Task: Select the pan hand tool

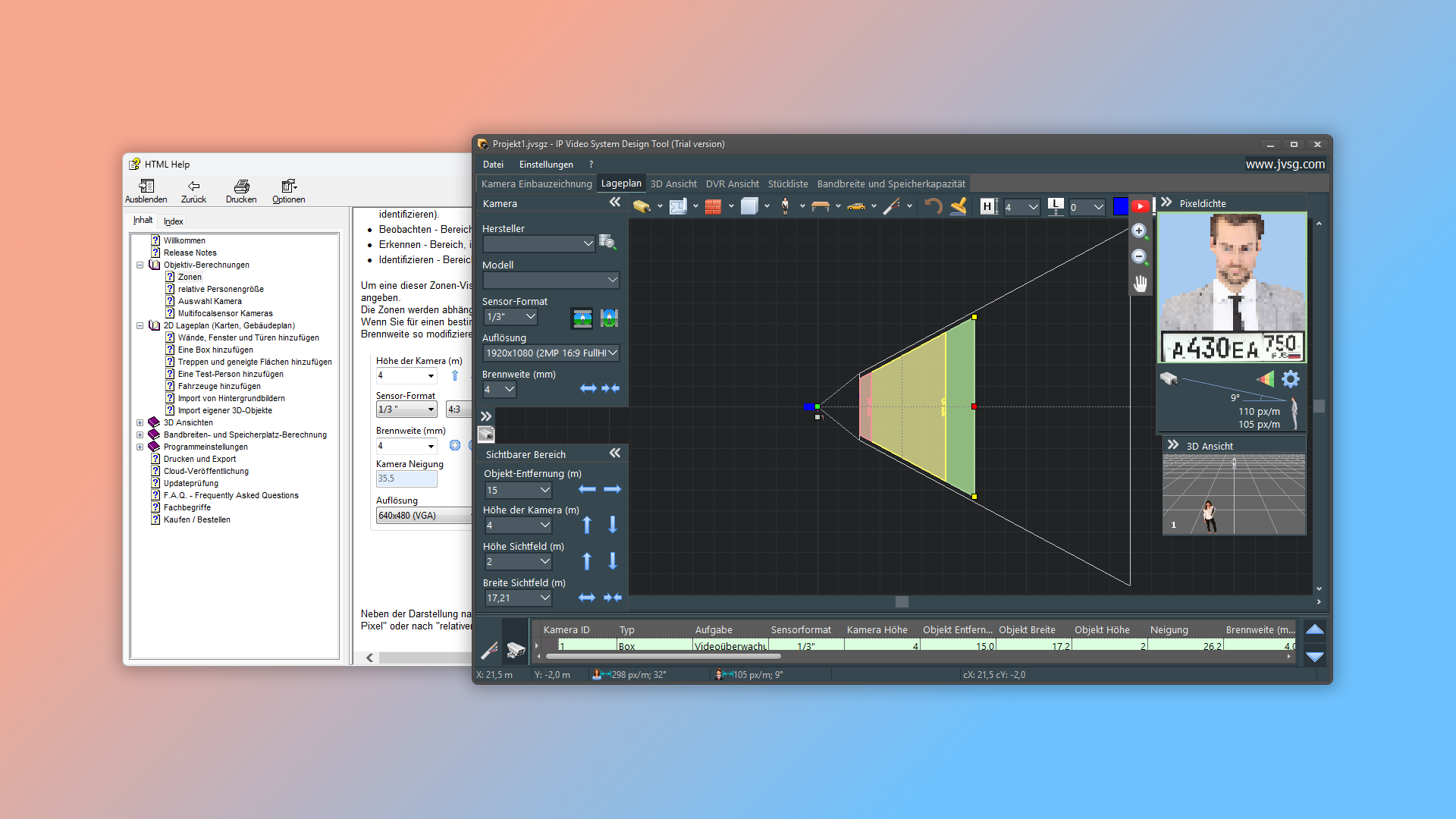Action: [x=1140, y=284]
